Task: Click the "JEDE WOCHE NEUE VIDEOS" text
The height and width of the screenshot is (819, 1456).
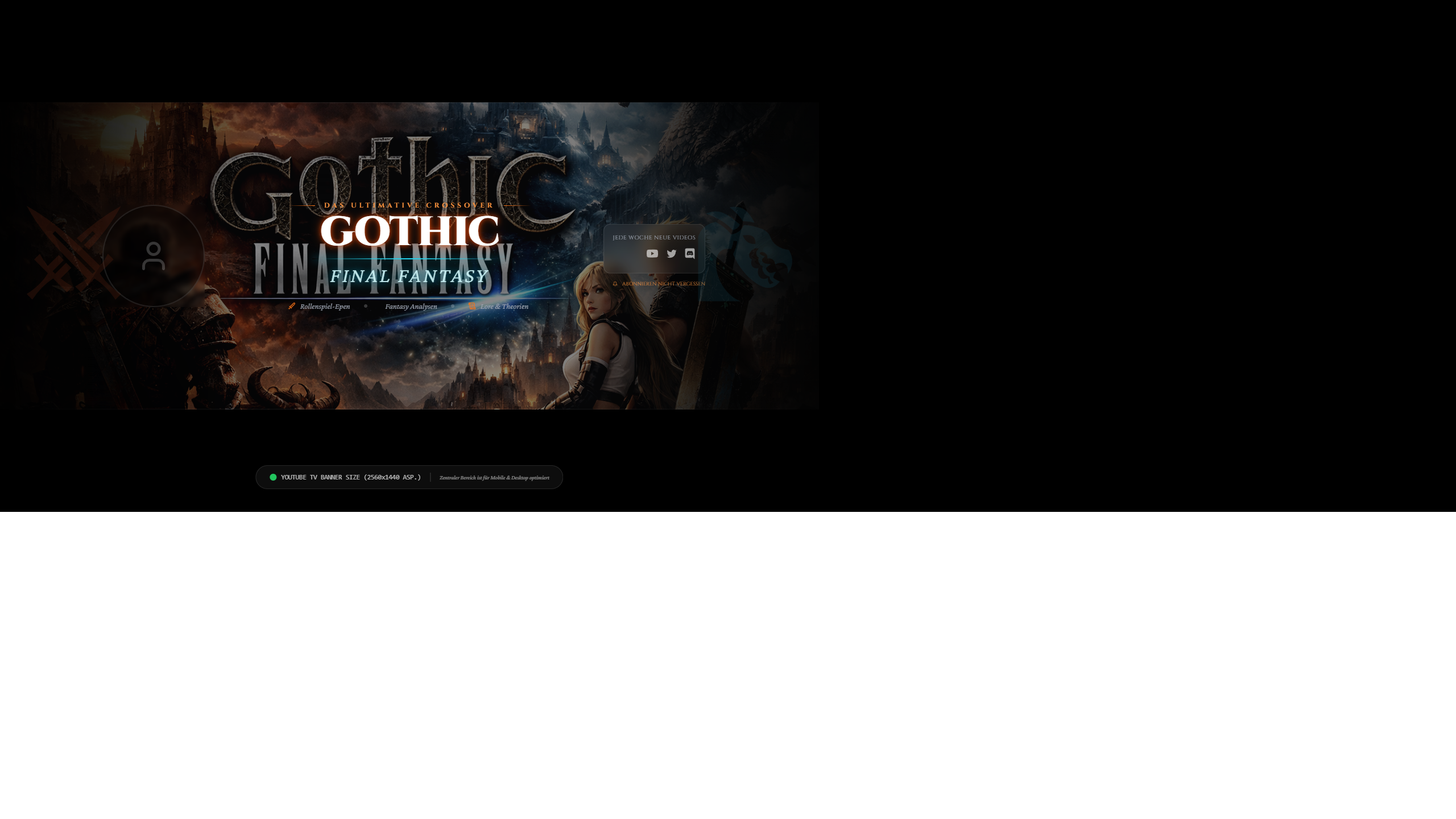Action: point(654,238)
